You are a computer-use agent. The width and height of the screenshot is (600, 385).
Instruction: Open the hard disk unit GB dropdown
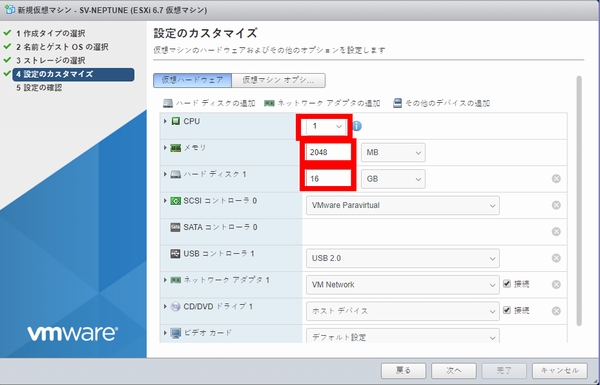click(393, 179)
